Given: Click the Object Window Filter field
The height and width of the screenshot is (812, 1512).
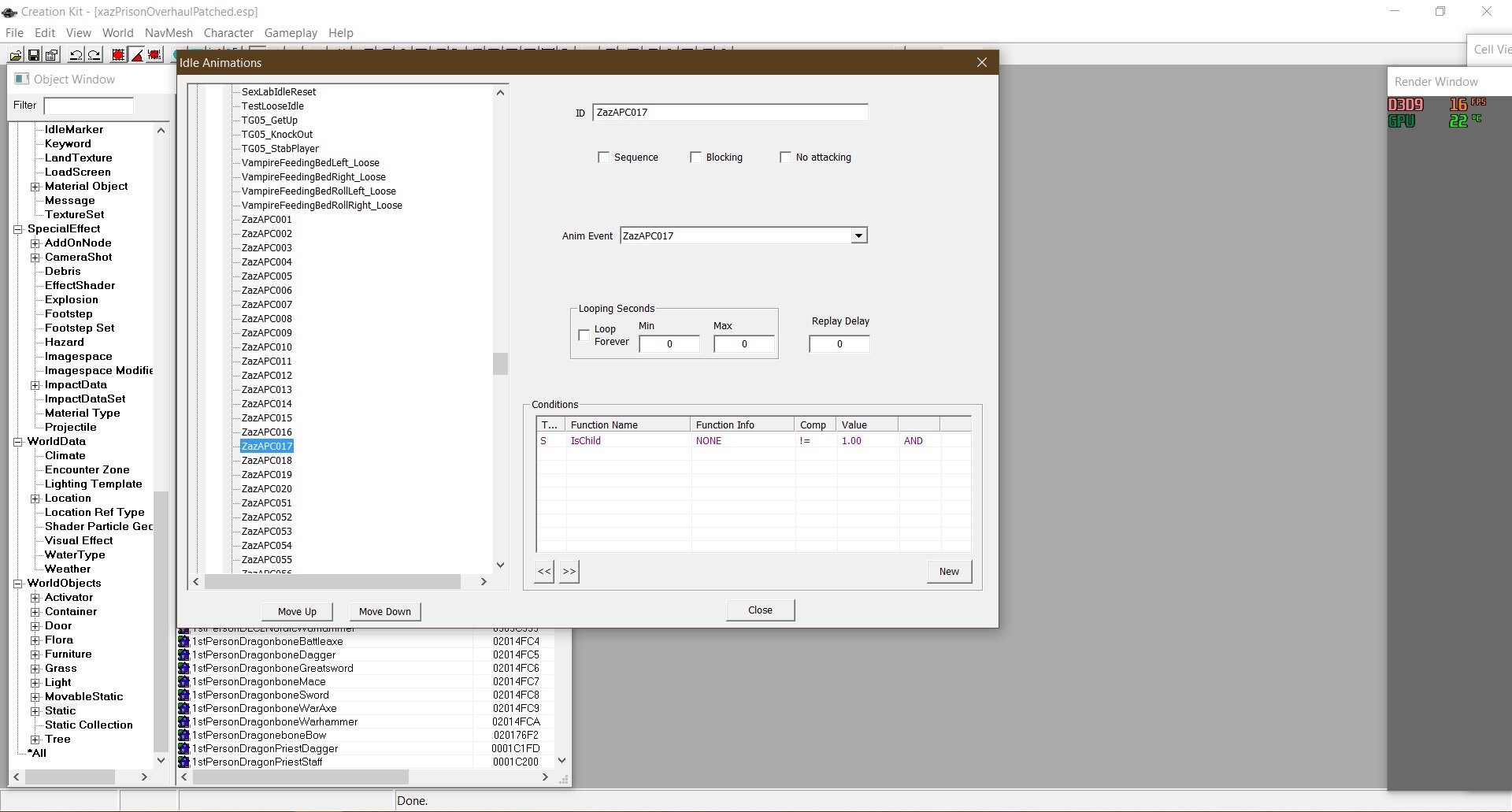Looking at the screenshot, I should (x=88, y=106).
